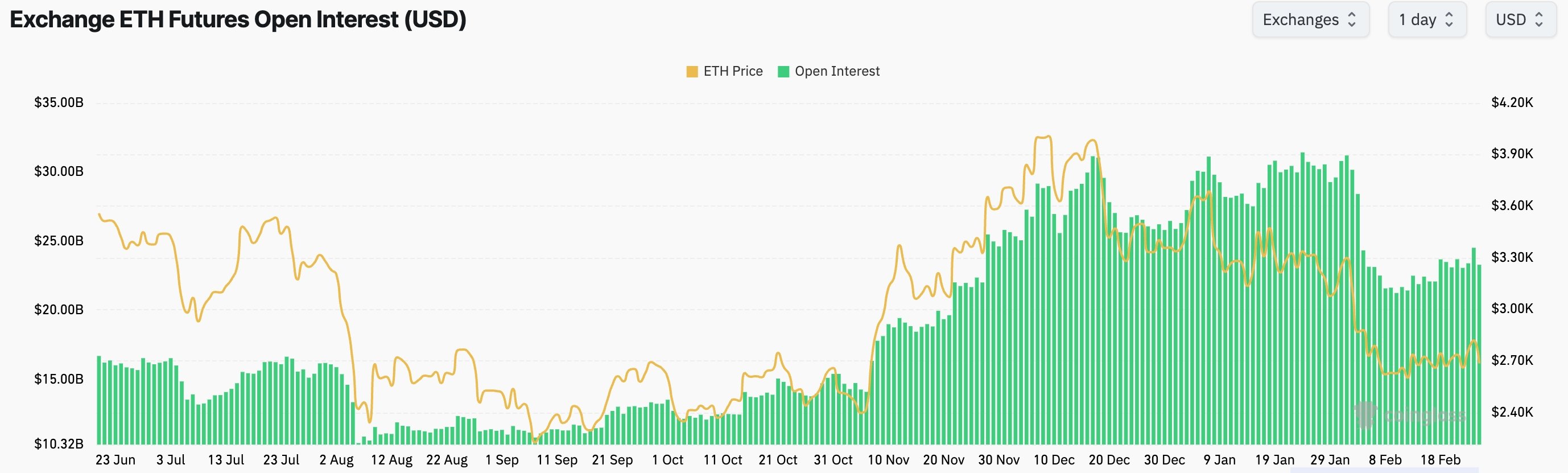This screenshot has height=473, width=1568.
Task: Click the chevron arrows beside Exchanges
Action: [x=1352, y=19]
